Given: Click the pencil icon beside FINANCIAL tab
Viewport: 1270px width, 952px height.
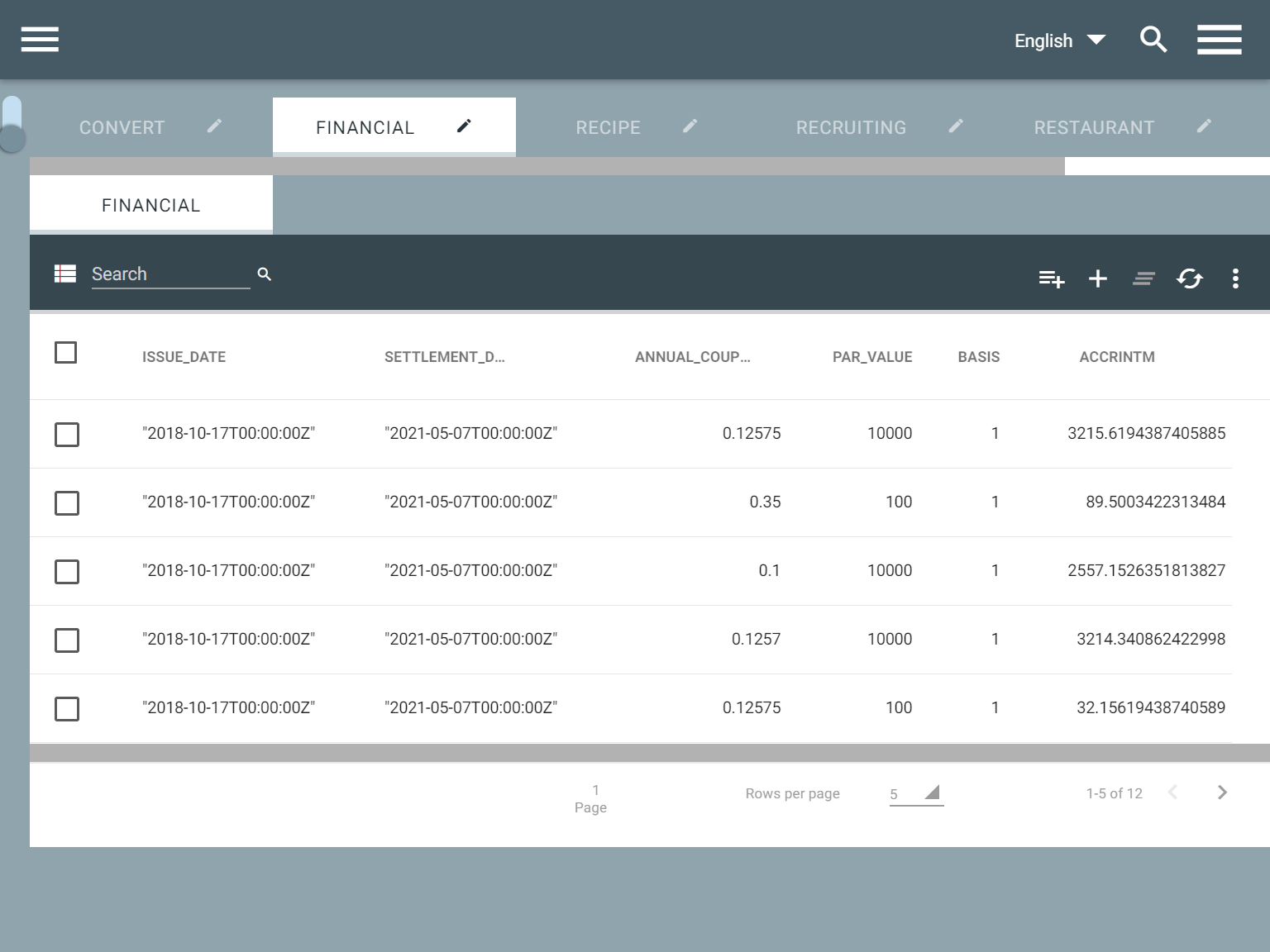Looking at the screenshot, I should [464, 126].
